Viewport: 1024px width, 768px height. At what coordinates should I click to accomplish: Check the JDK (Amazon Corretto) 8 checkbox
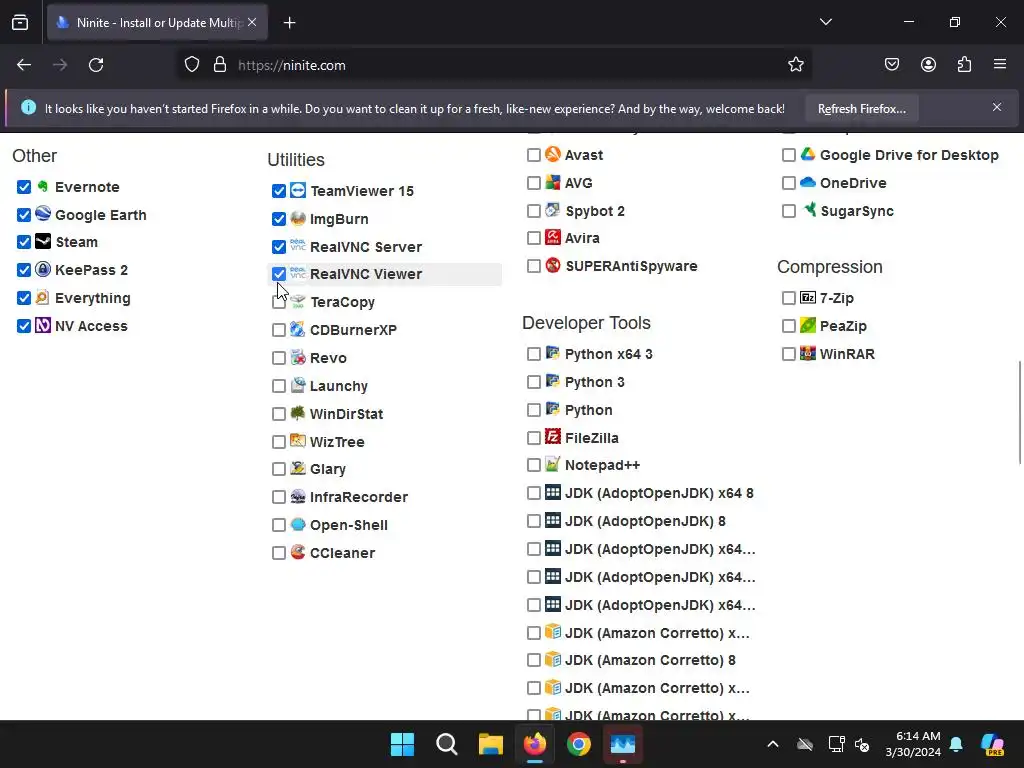534,660
